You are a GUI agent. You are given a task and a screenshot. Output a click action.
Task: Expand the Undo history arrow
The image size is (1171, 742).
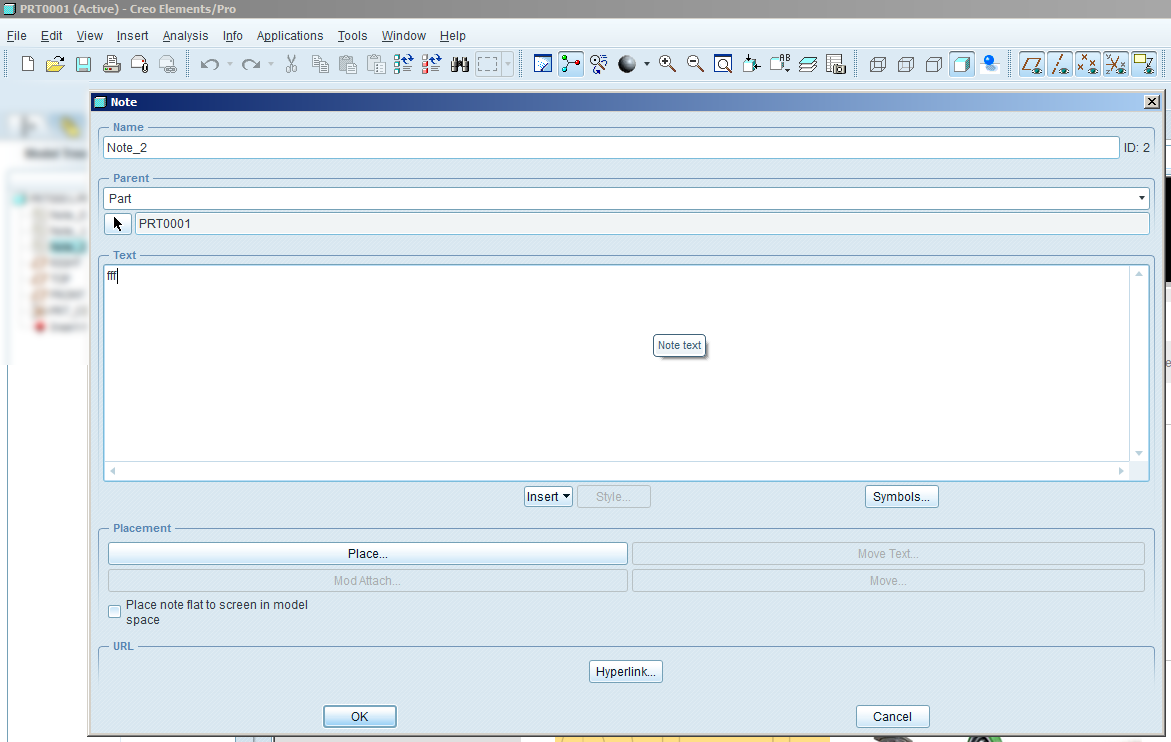click(x=230, y=64)
